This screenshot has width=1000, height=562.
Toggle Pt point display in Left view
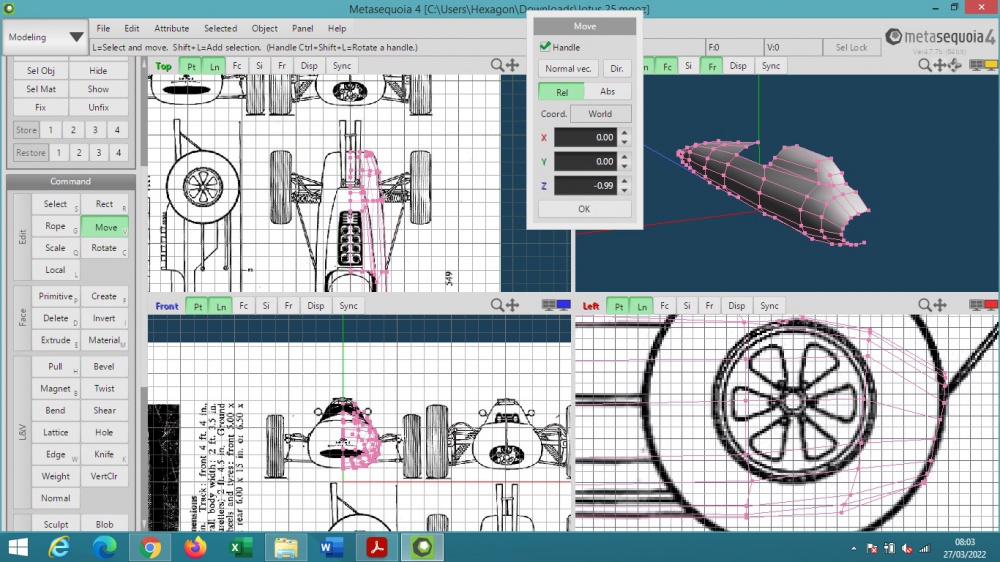coord(618,306)
